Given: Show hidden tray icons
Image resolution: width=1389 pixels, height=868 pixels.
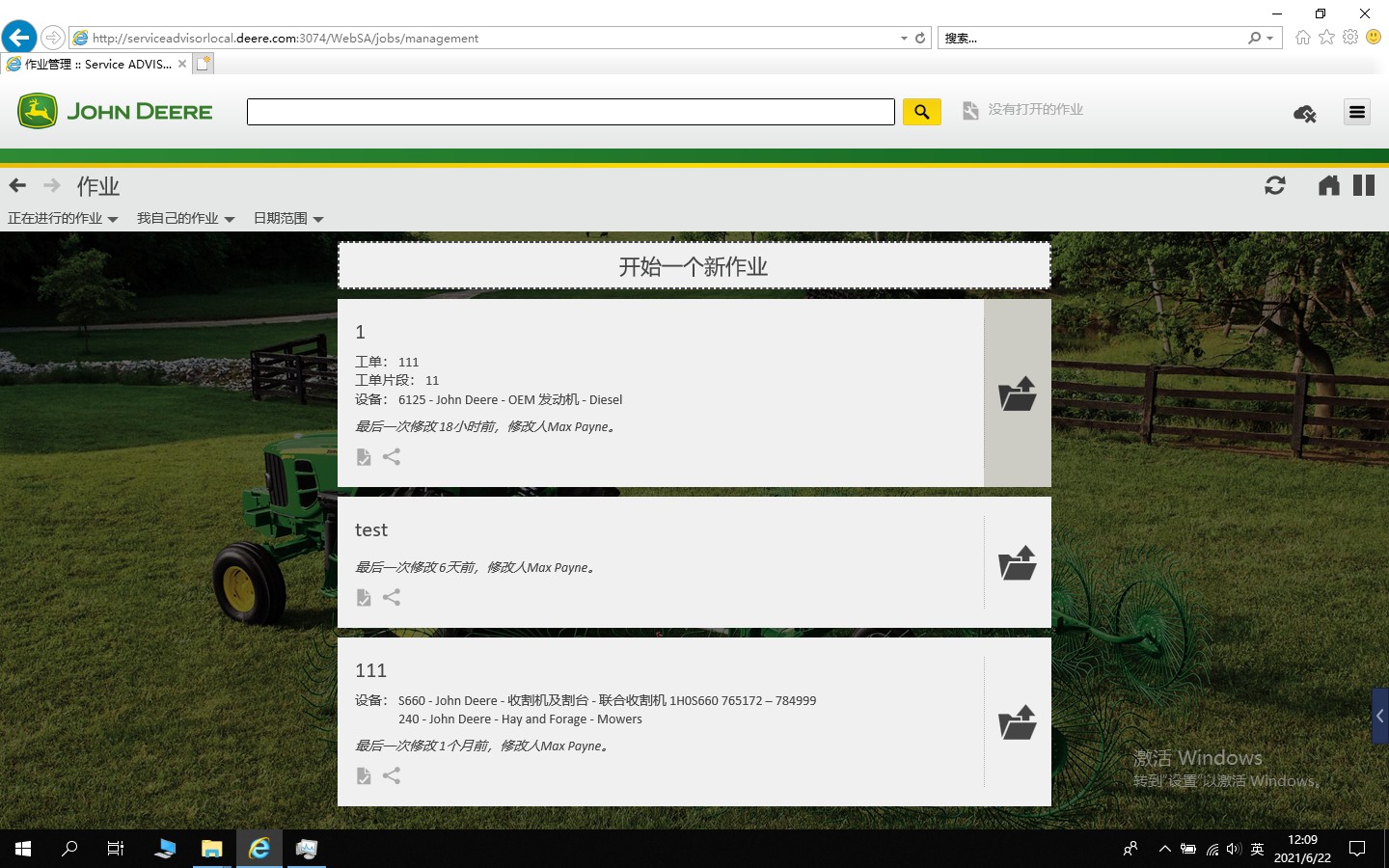Looking at the screenshot, I should click(1164, 850).
